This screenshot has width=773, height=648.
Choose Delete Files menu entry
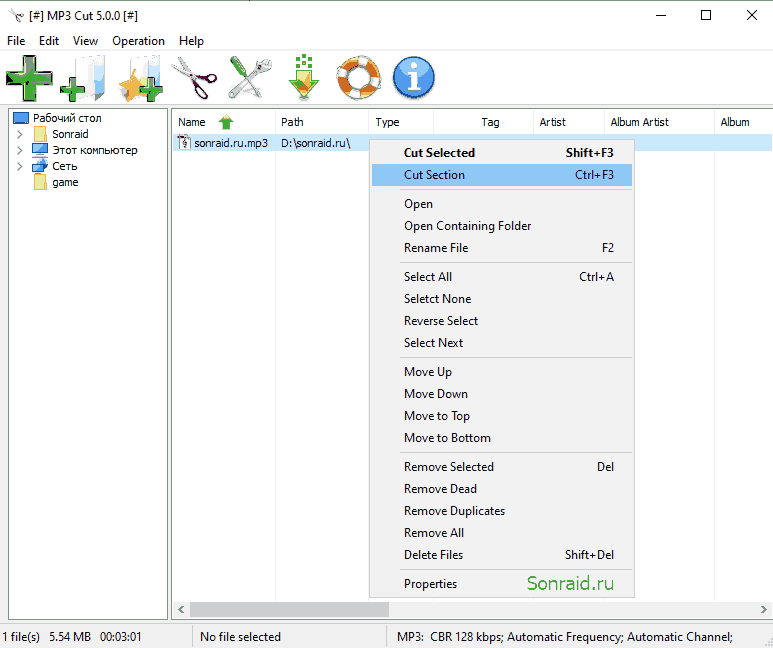coord(502,555)
